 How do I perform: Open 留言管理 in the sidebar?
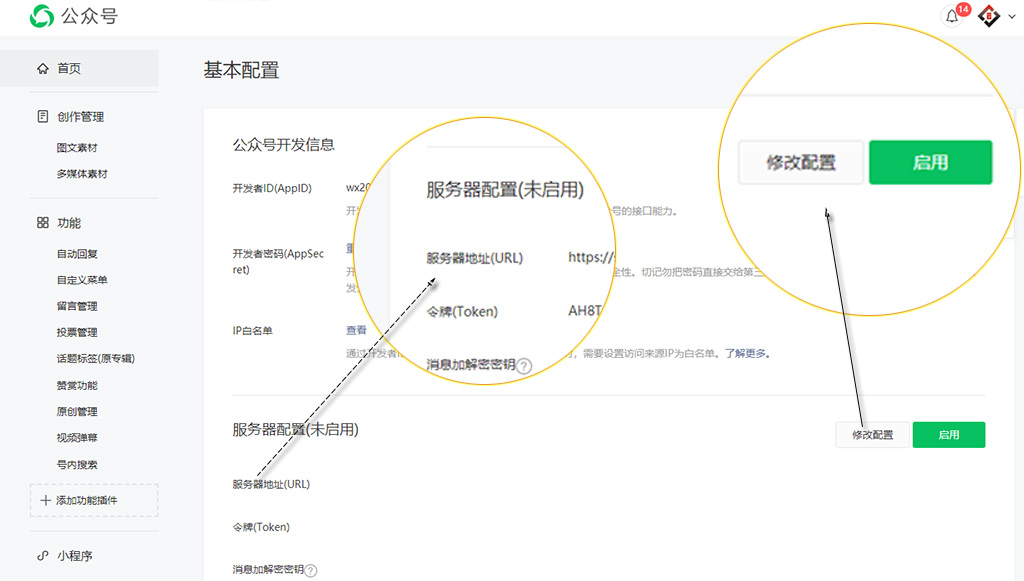77,306
